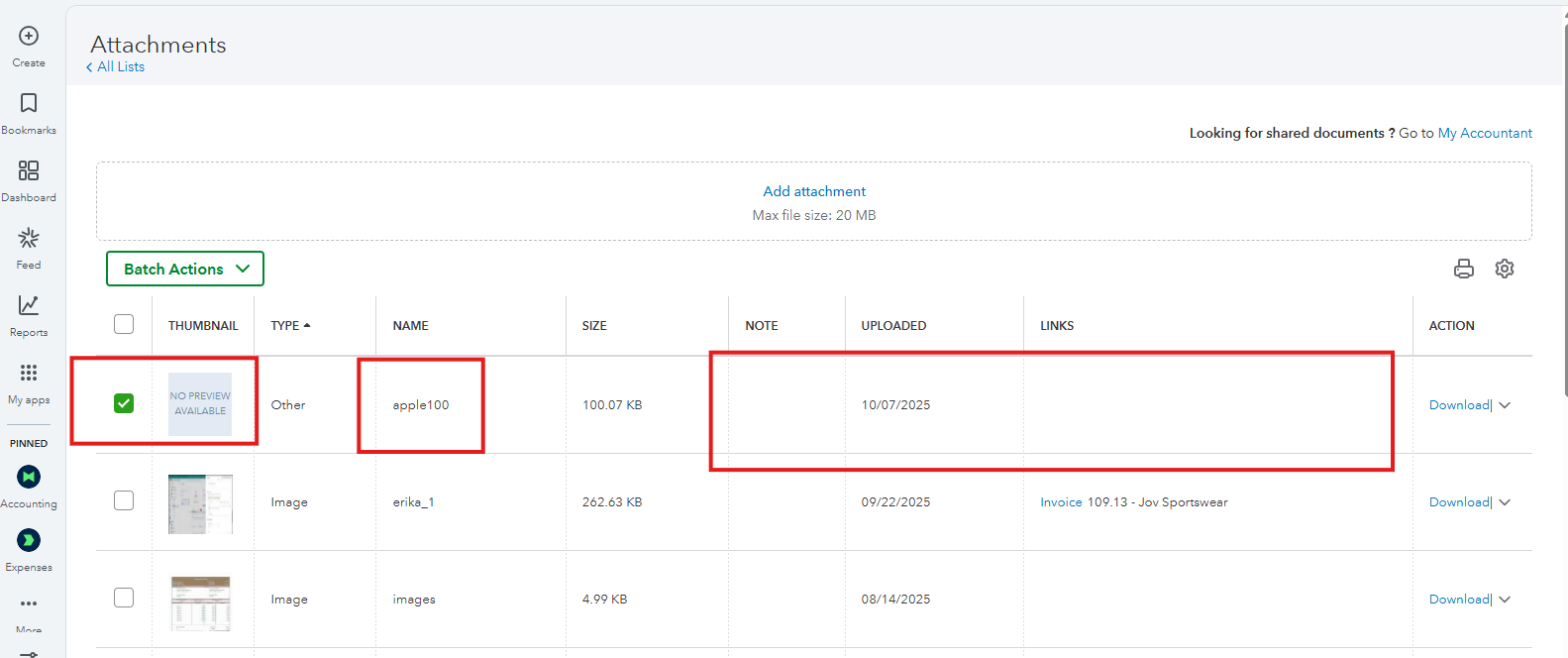
Task: Check the erika_1 row checkbox
Action: point(124,500)
